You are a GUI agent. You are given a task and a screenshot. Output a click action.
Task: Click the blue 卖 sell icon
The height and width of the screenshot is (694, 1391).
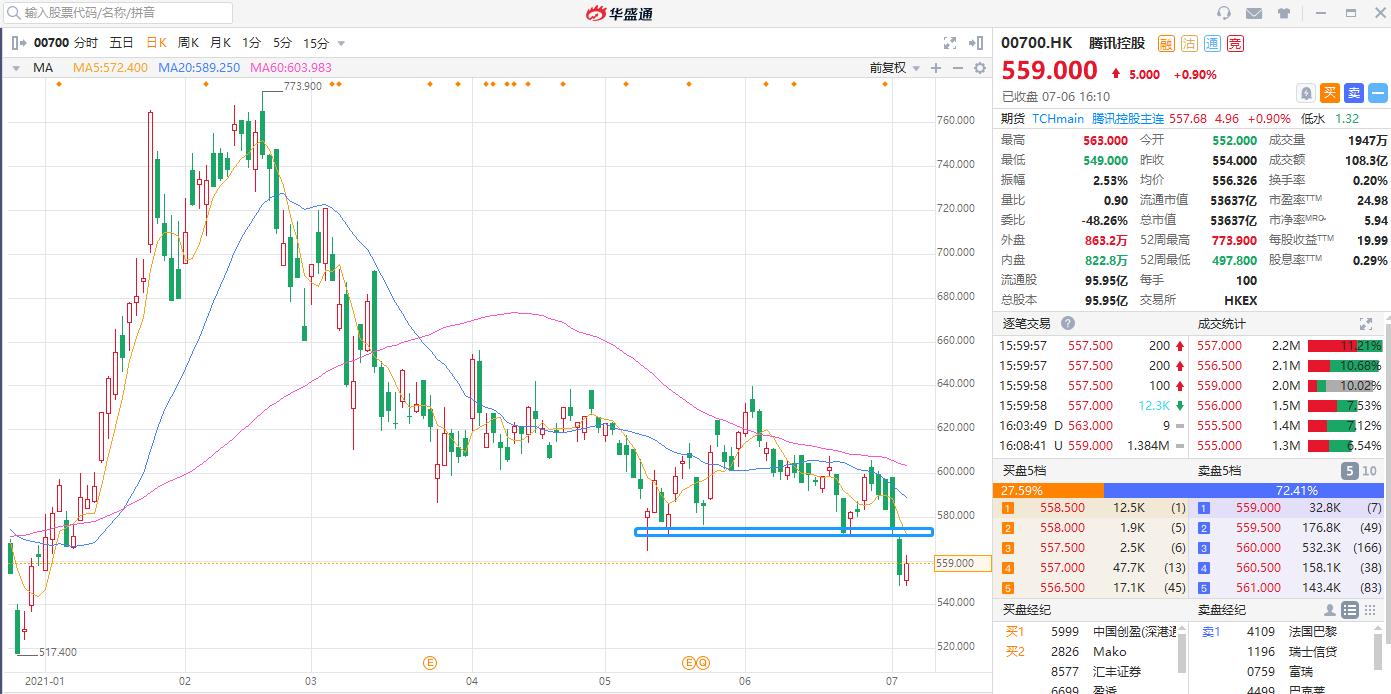click(x=1353, y=93)
